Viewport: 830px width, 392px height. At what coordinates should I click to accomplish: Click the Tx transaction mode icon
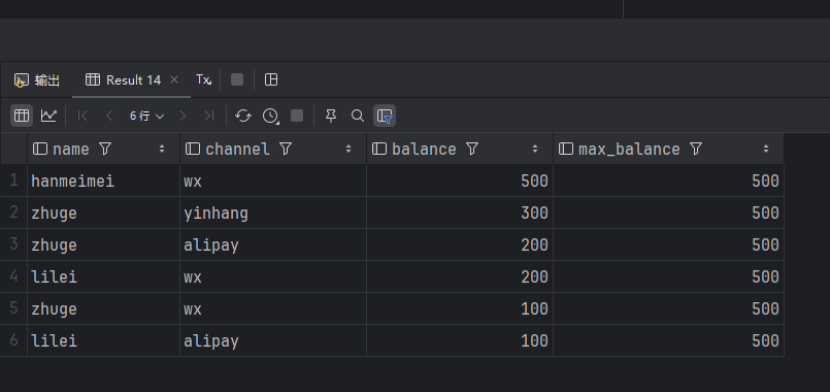click(204, 80)
